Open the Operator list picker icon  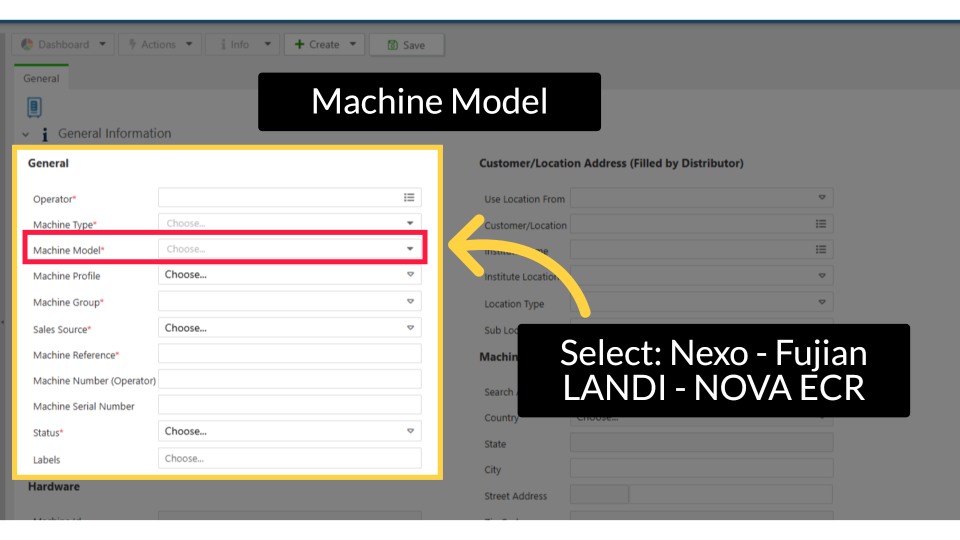(x=409, y=197)
